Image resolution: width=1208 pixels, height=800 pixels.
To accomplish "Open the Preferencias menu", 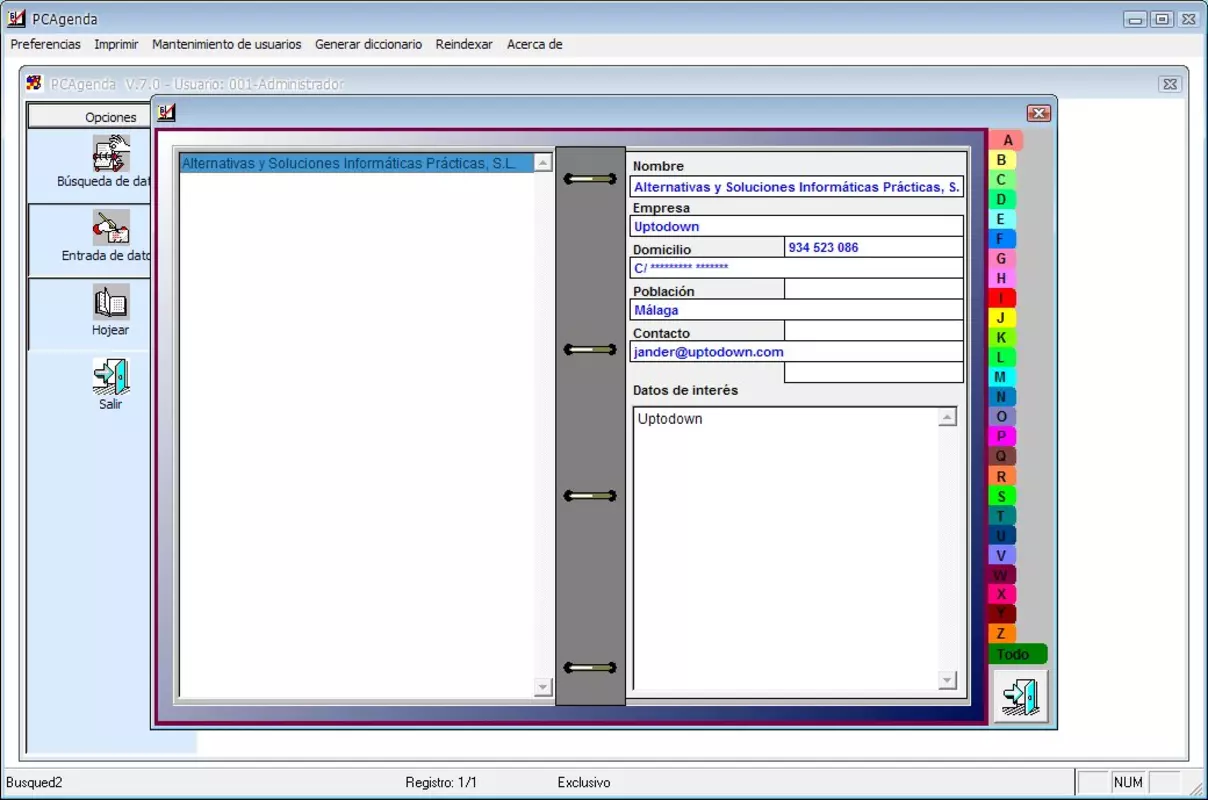I will (46, 44).
